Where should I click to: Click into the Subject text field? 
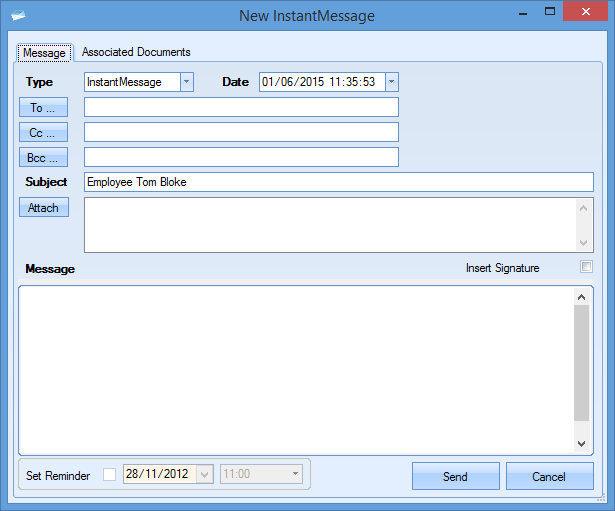click(338, 182)
